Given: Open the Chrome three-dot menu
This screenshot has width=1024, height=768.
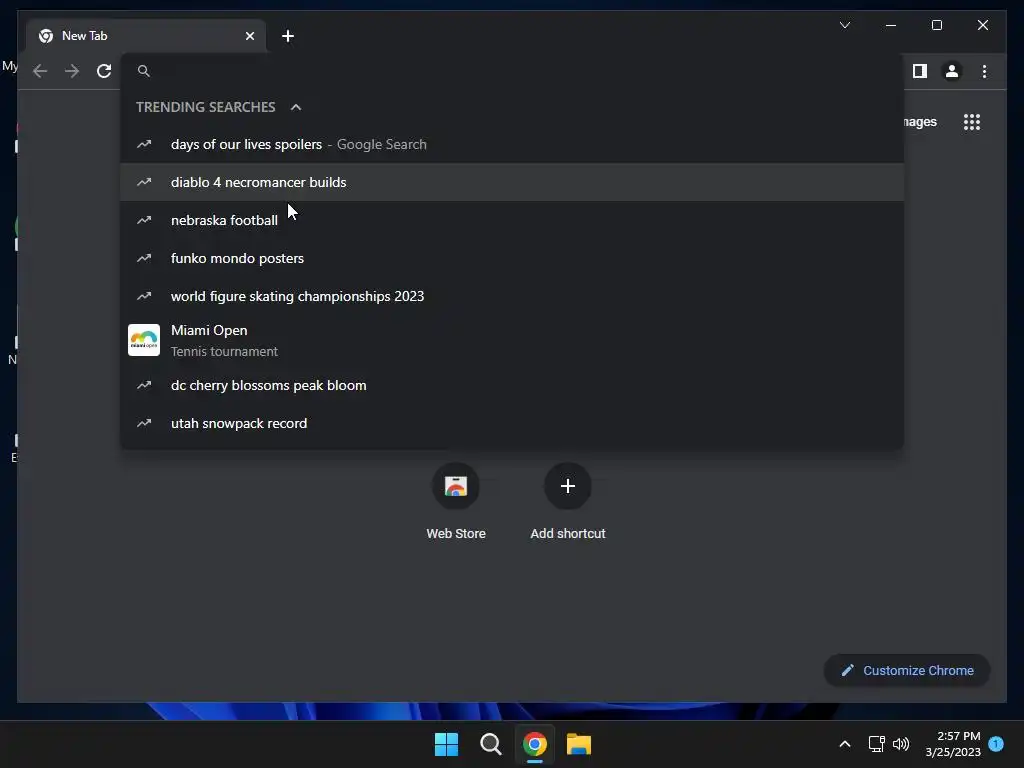Looking at the screenshot, I should pyautogui.click(x=984, y=71).
